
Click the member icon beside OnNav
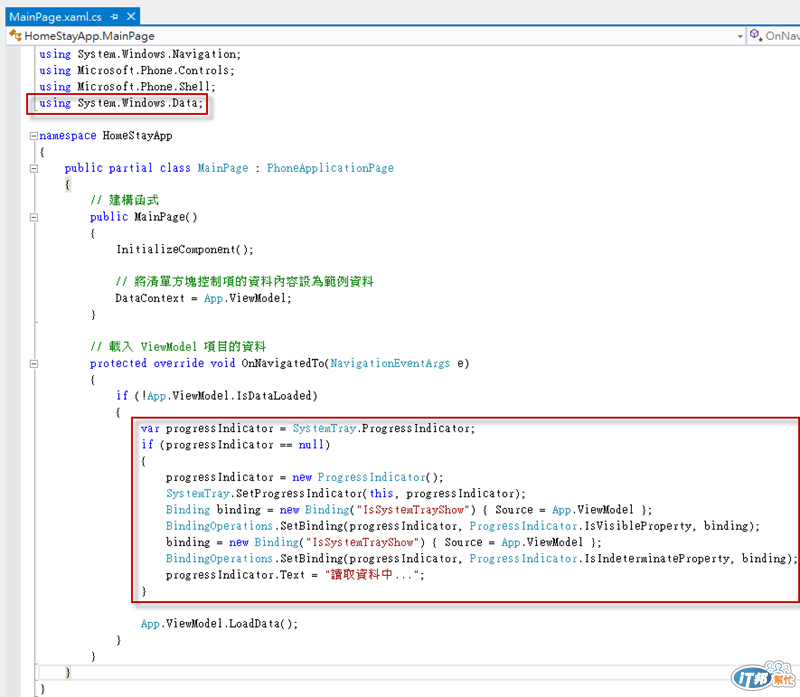click(756, 35)
